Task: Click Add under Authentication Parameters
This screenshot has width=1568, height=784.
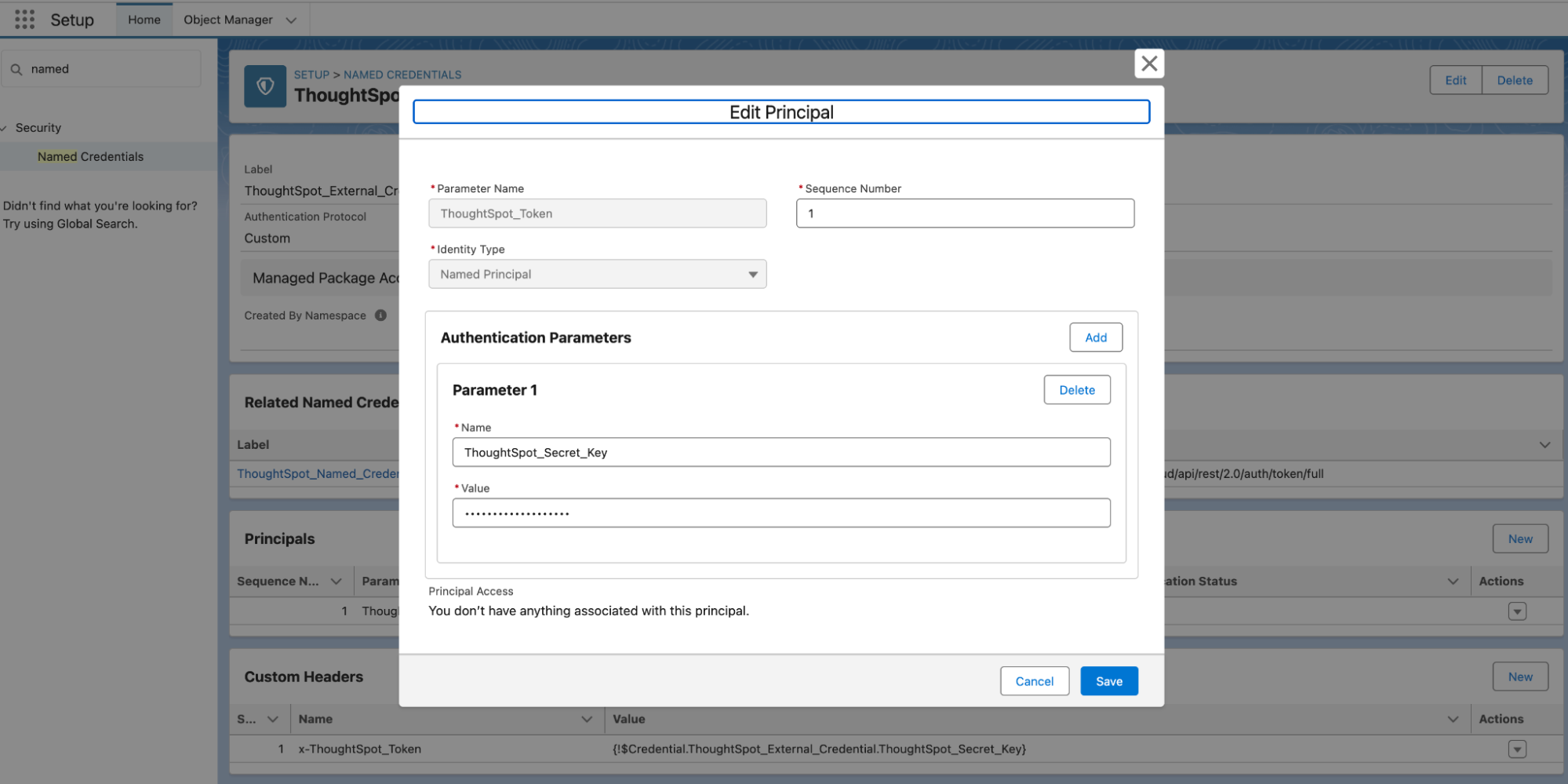Action: click(1095, 337)
